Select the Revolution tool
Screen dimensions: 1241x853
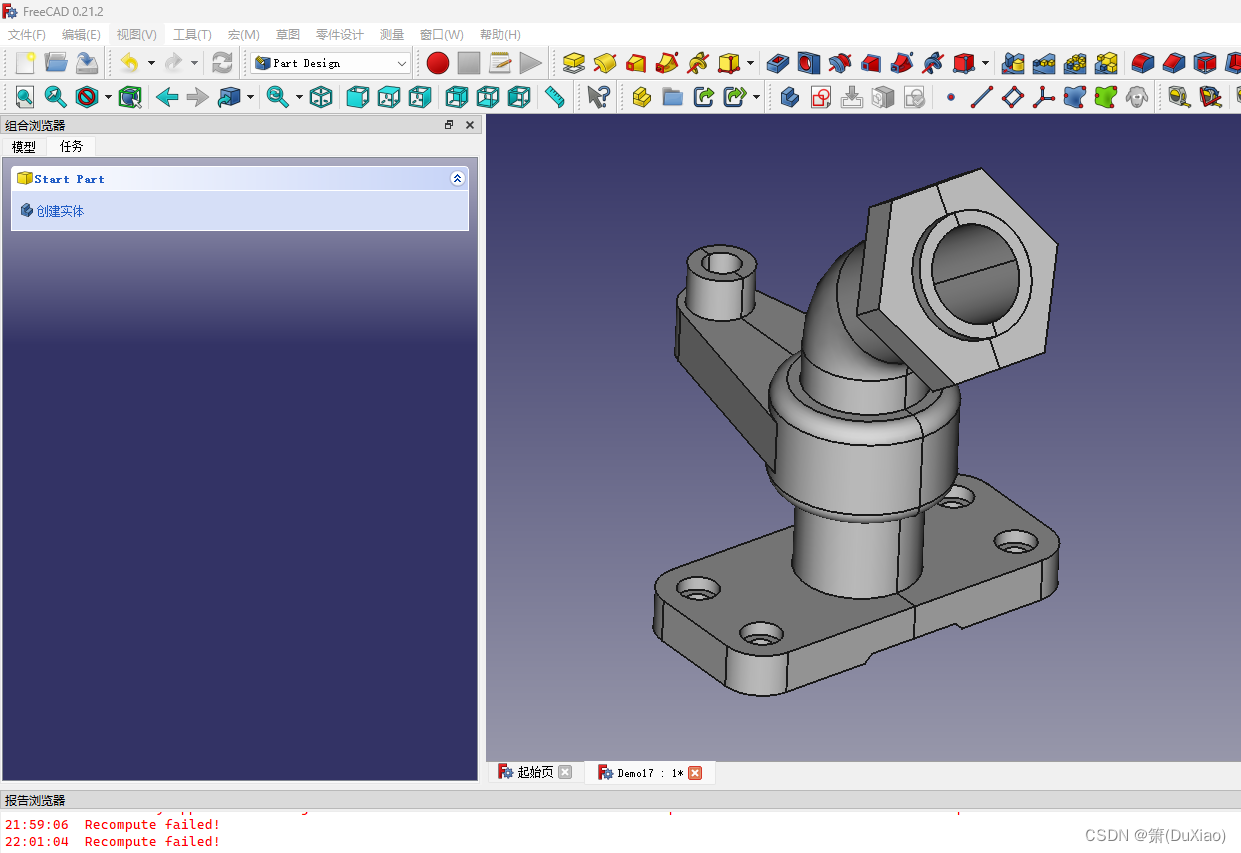(x=605, y=63)
